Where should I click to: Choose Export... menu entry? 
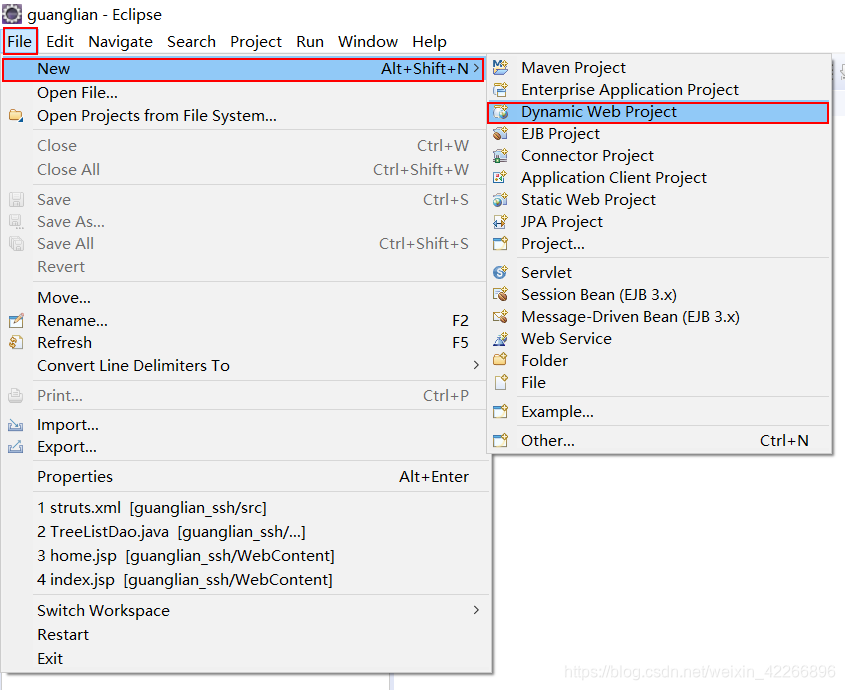coord(246,447)
